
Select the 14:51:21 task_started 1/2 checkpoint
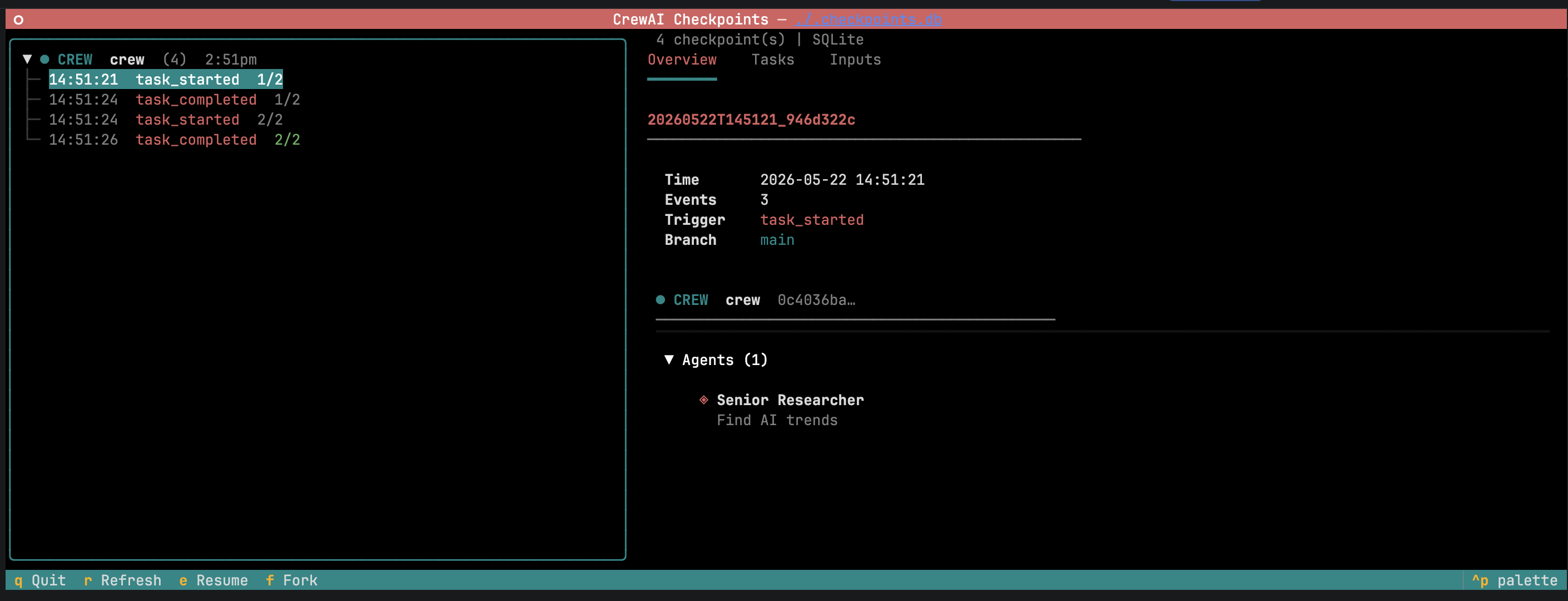pos(166,79)
